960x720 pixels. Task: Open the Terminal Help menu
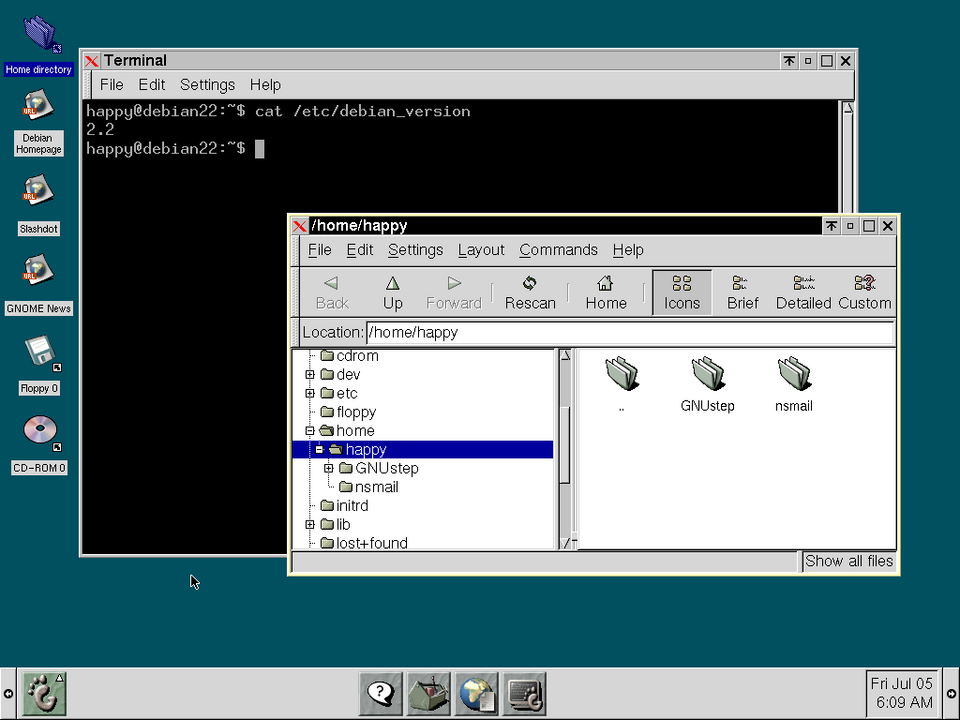pos(265,84)
